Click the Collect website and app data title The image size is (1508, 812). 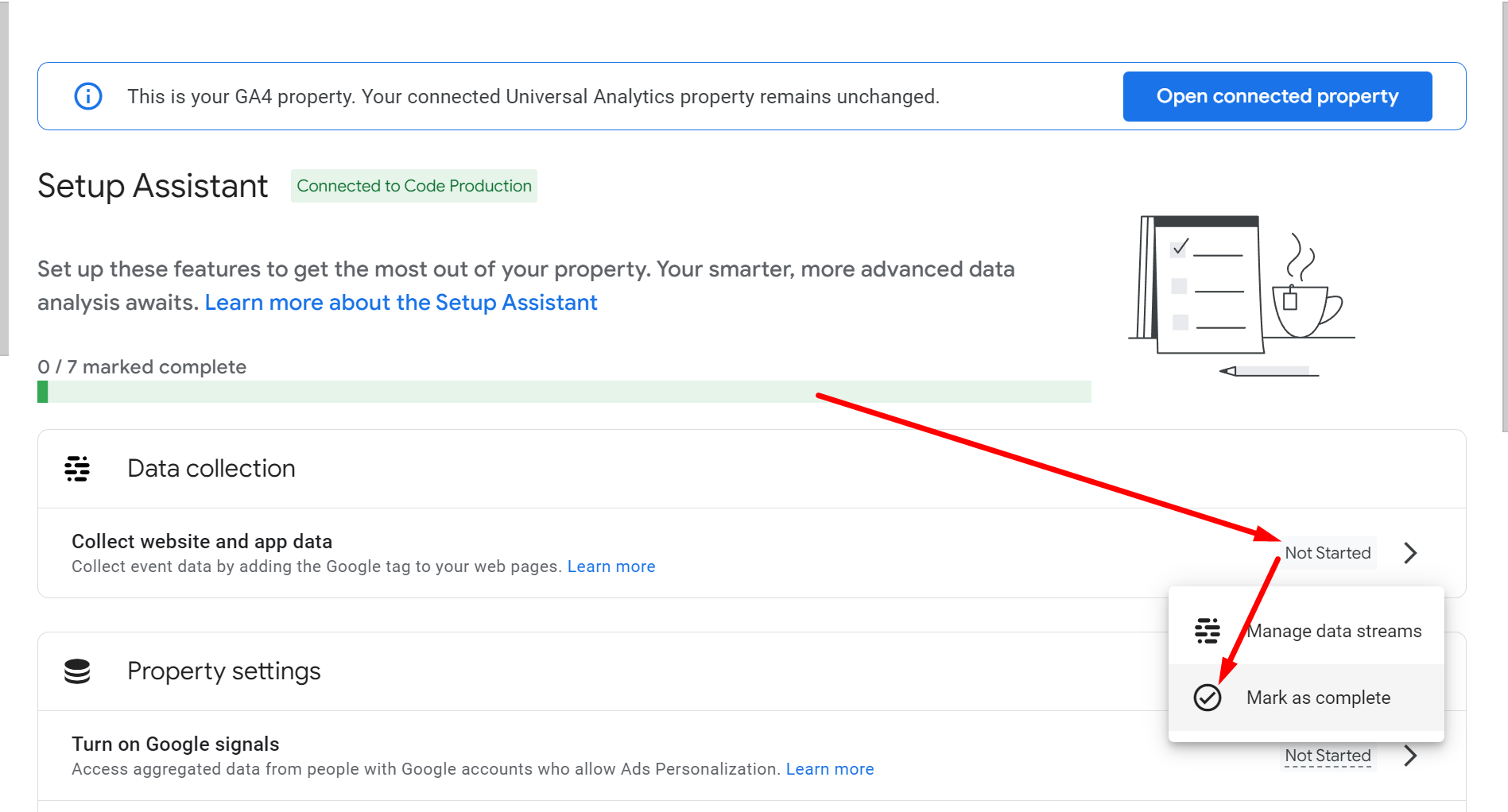202,542
